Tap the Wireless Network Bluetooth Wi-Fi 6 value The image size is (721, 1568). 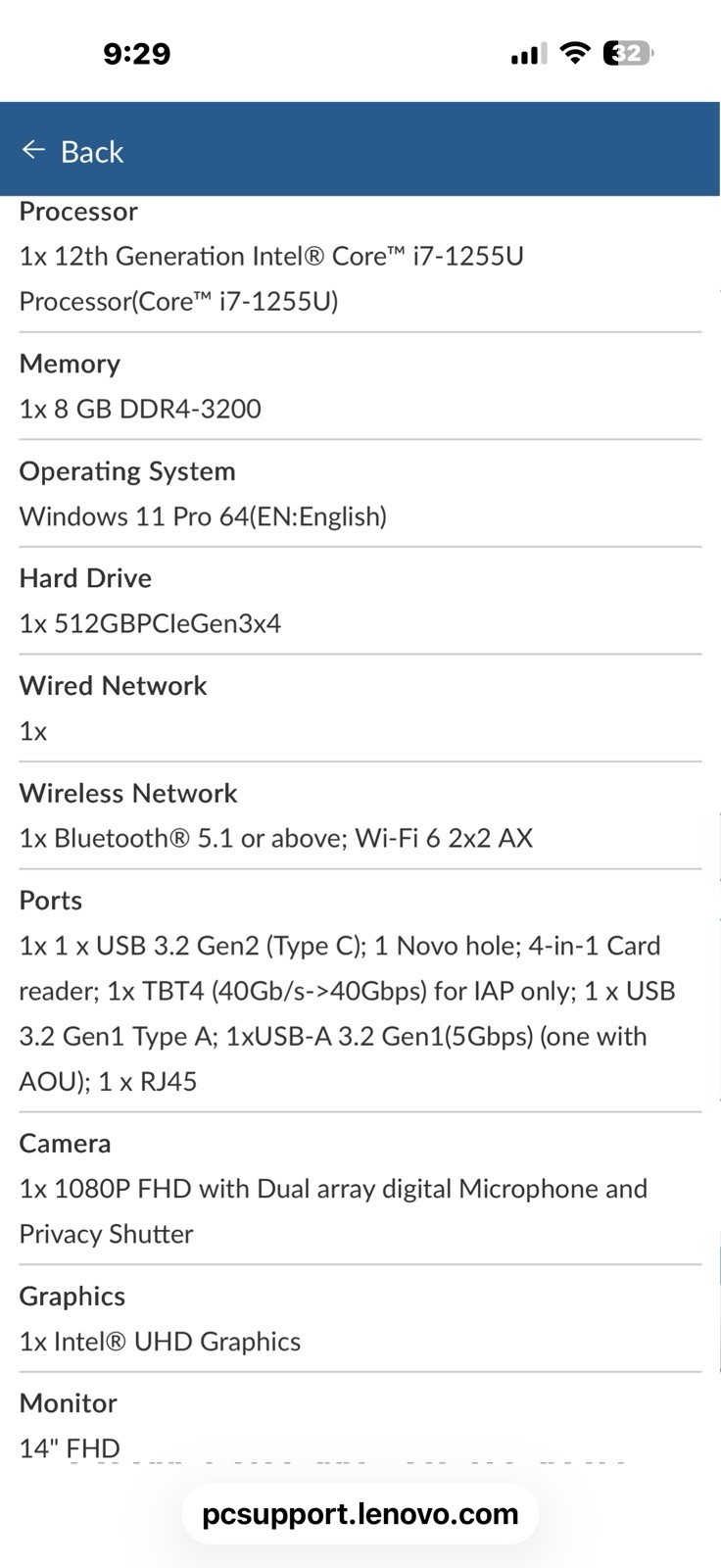pyautogui.click(x=276, y=838)
